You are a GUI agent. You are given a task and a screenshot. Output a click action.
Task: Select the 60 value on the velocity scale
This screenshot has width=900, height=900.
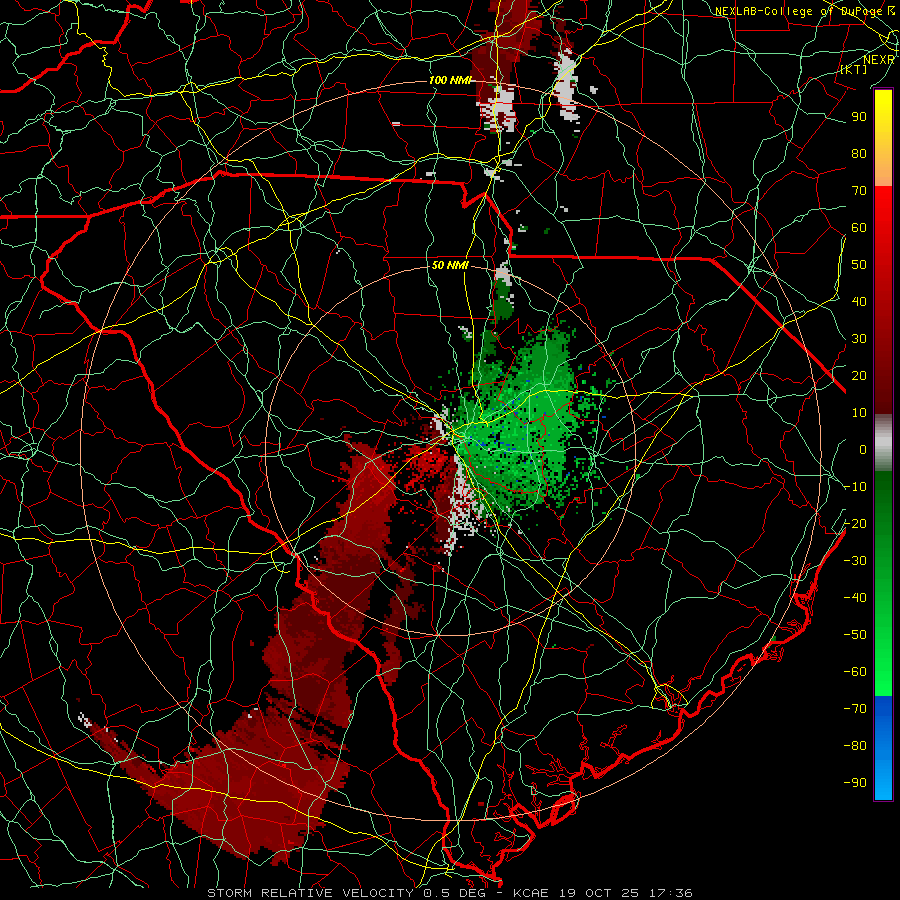point(859,228)
